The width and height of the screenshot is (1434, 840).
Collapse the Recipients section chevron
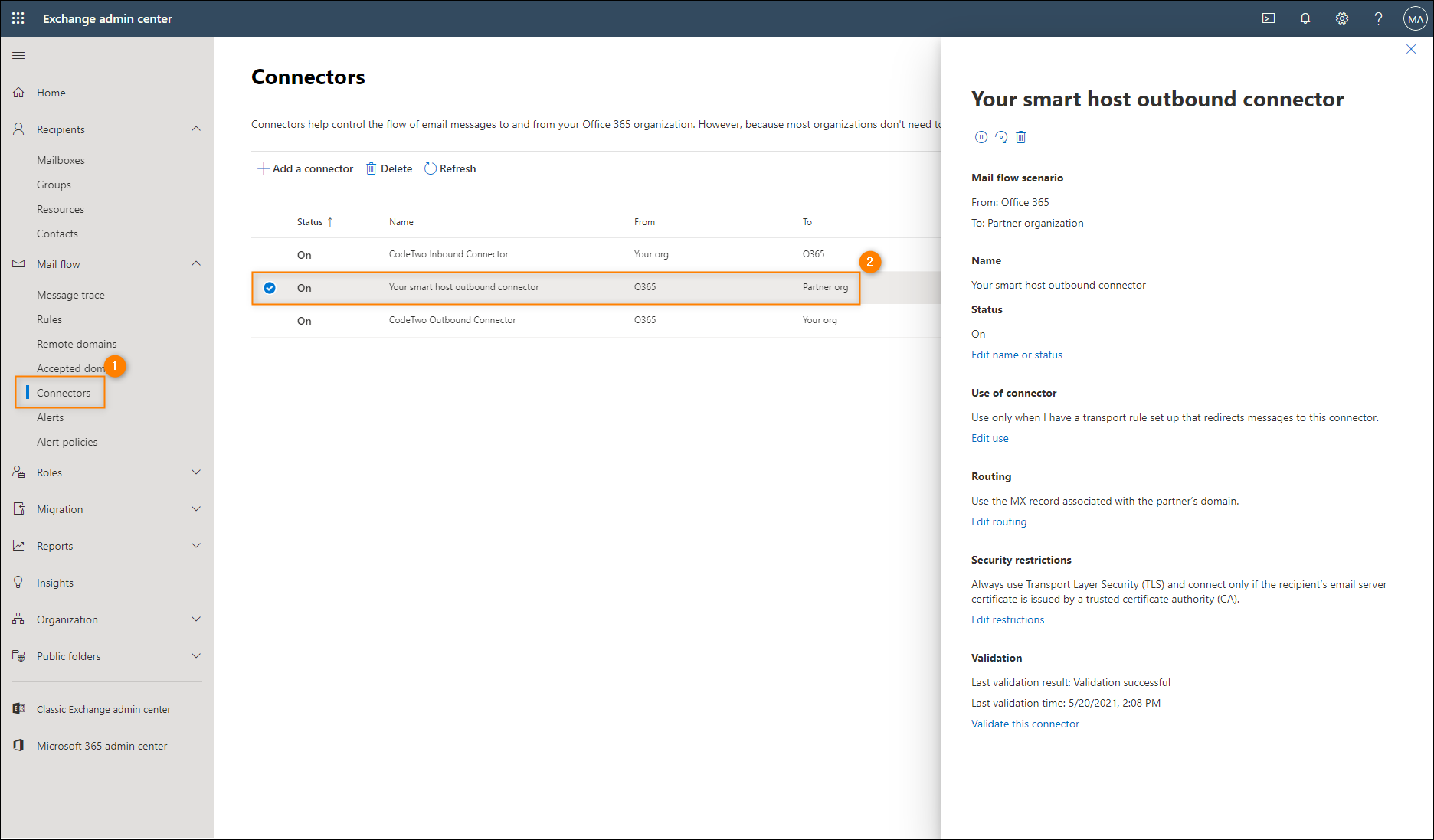click(196, 129)
